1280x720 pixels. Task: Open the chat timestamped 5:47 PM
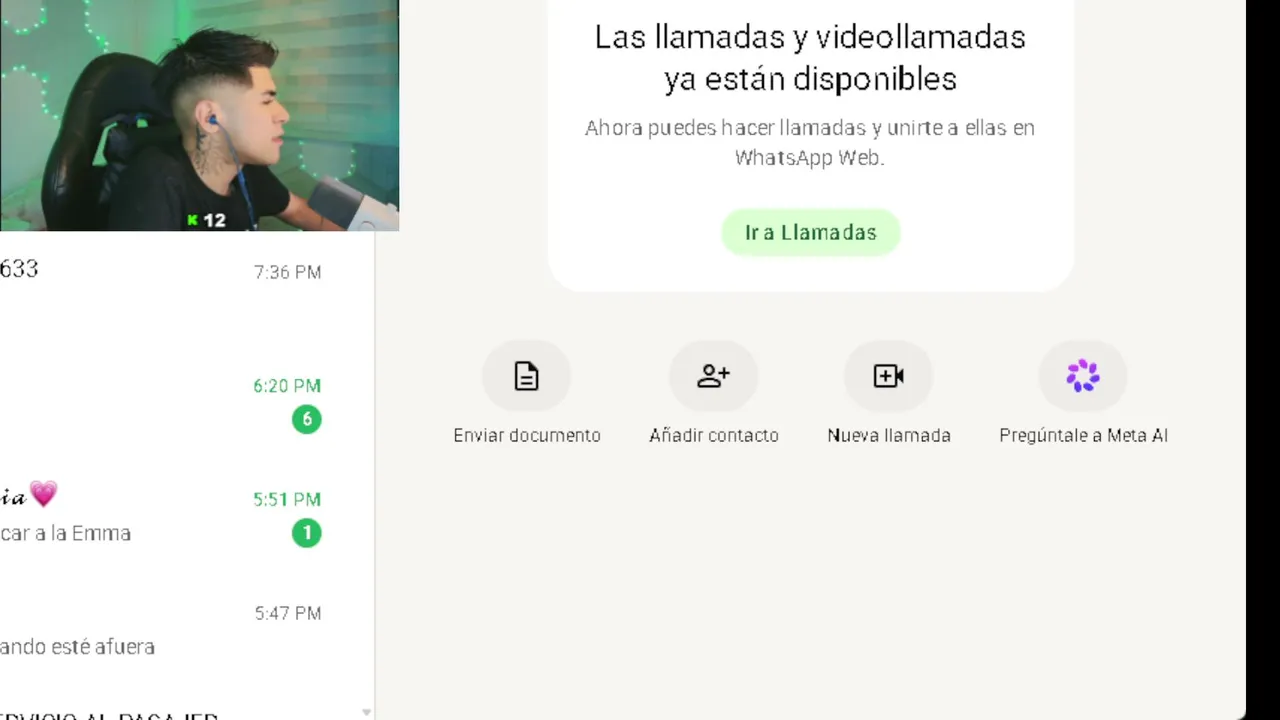pos(187,629)
